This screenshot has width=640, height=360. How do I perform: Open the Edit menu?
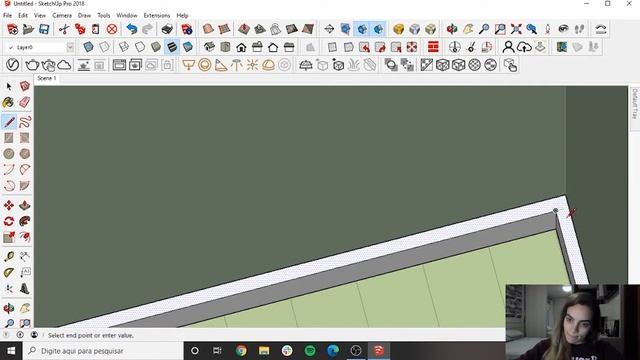pyautogui.click(x=23, y=16)
